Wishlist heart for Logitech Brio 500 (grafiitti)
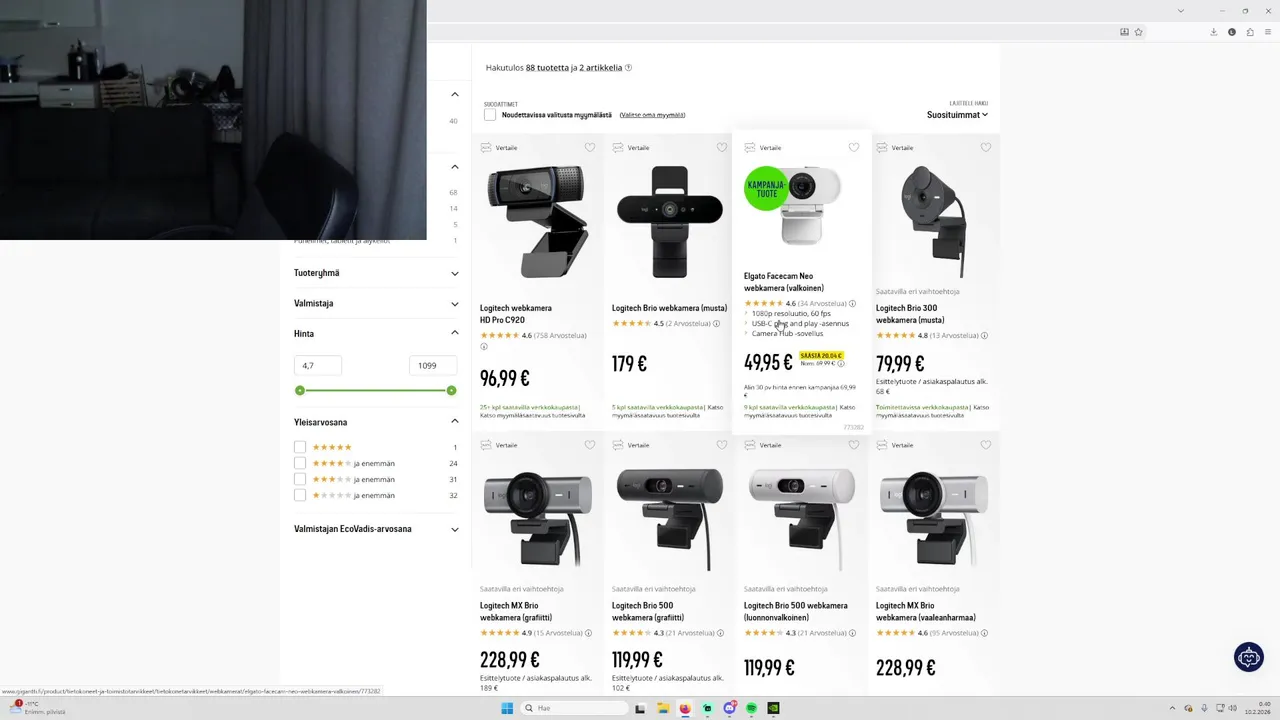The width and height of the screenshot is (1280, 720). [722, 445]
